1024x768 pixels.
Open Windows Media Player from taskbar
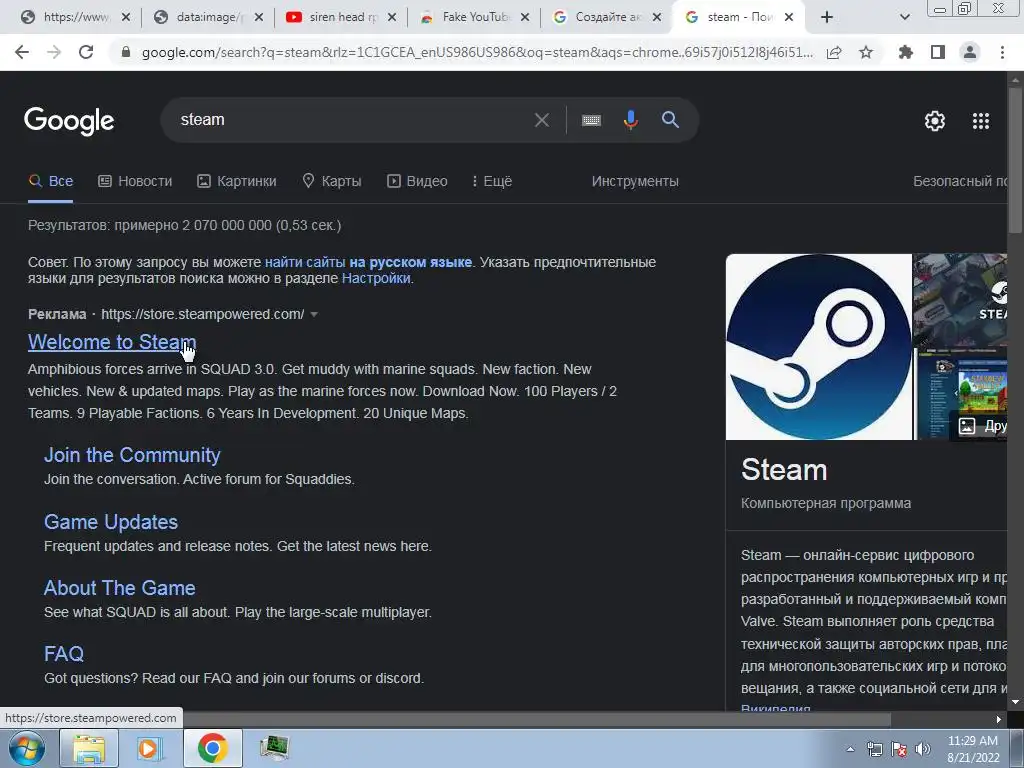pos(150,748)
